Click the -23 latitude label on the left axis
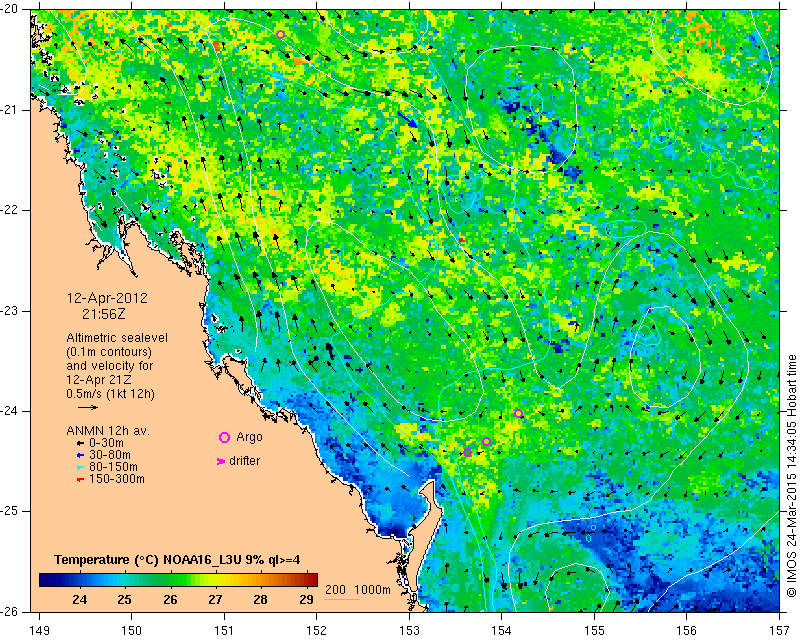 click(10, 310)
